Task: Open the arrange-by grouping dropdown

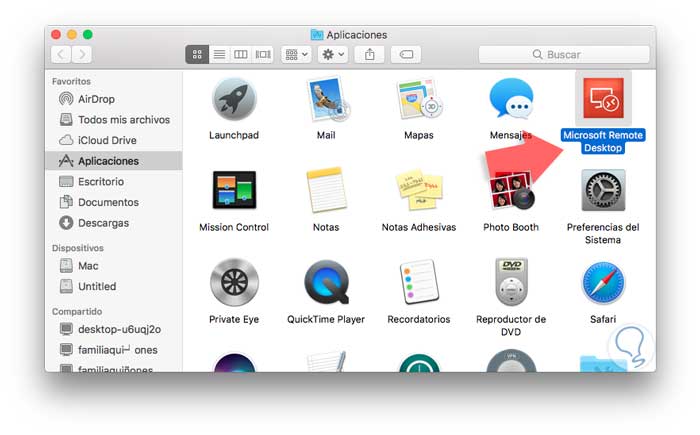Action: [x=296, y=54]
